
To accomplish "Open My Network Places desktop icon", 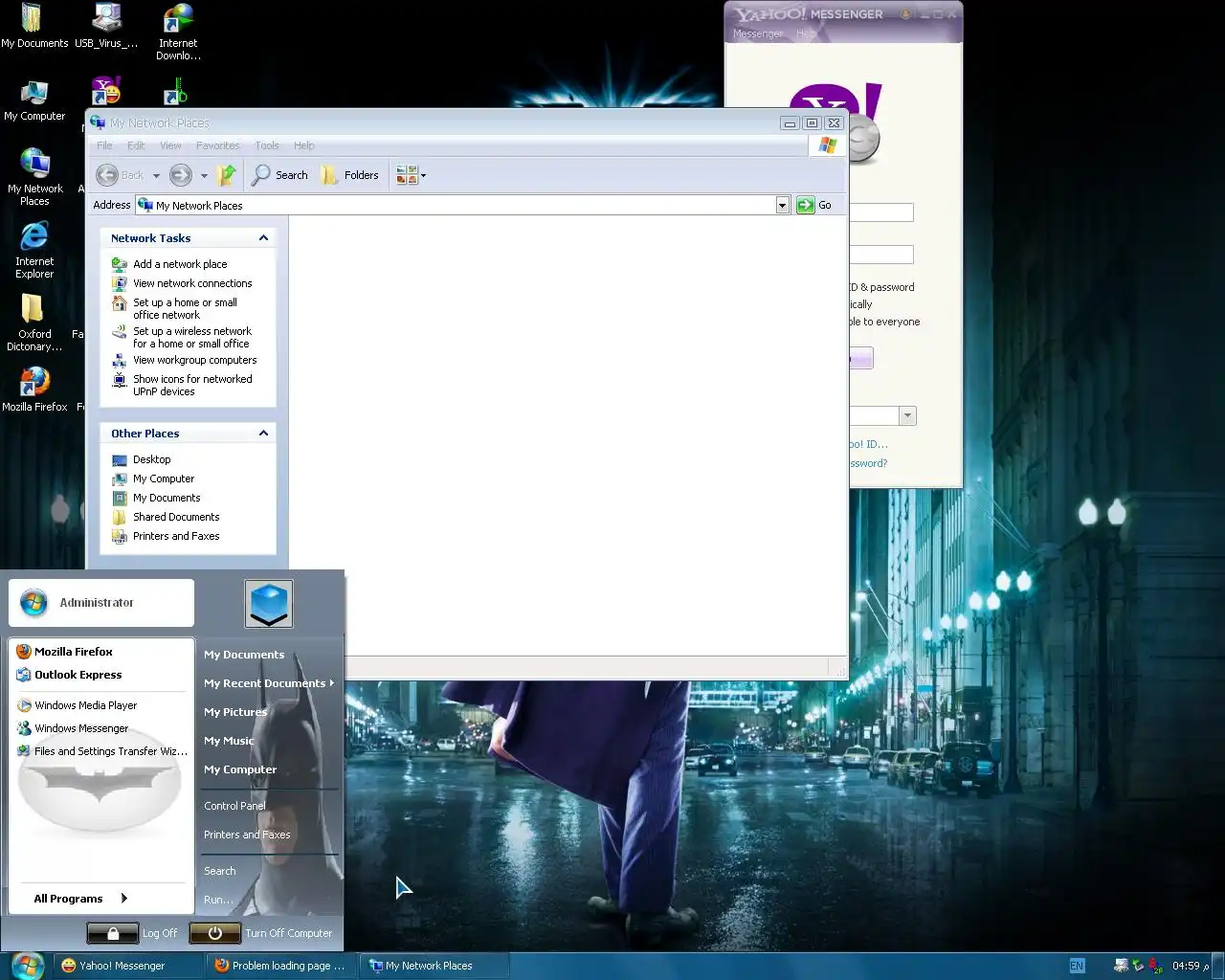I will pos(34,176).
